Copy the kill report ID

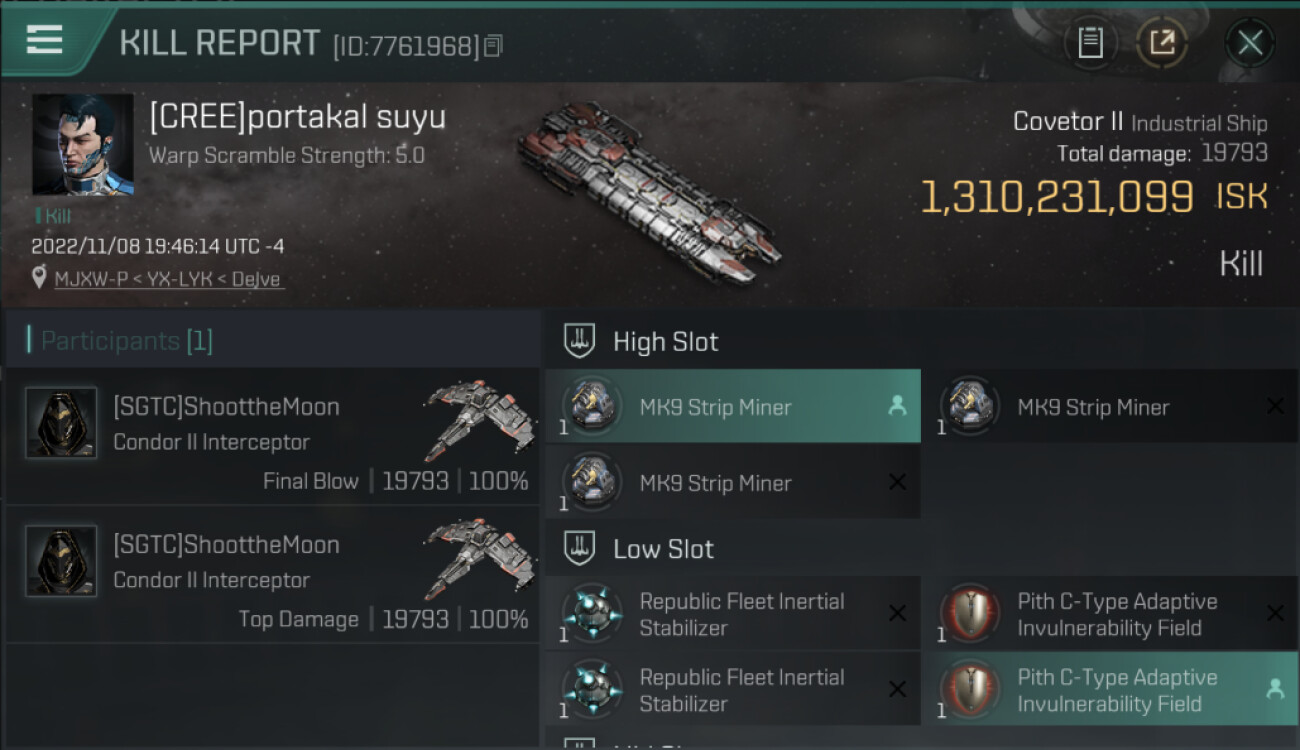[x=493, y=46]
